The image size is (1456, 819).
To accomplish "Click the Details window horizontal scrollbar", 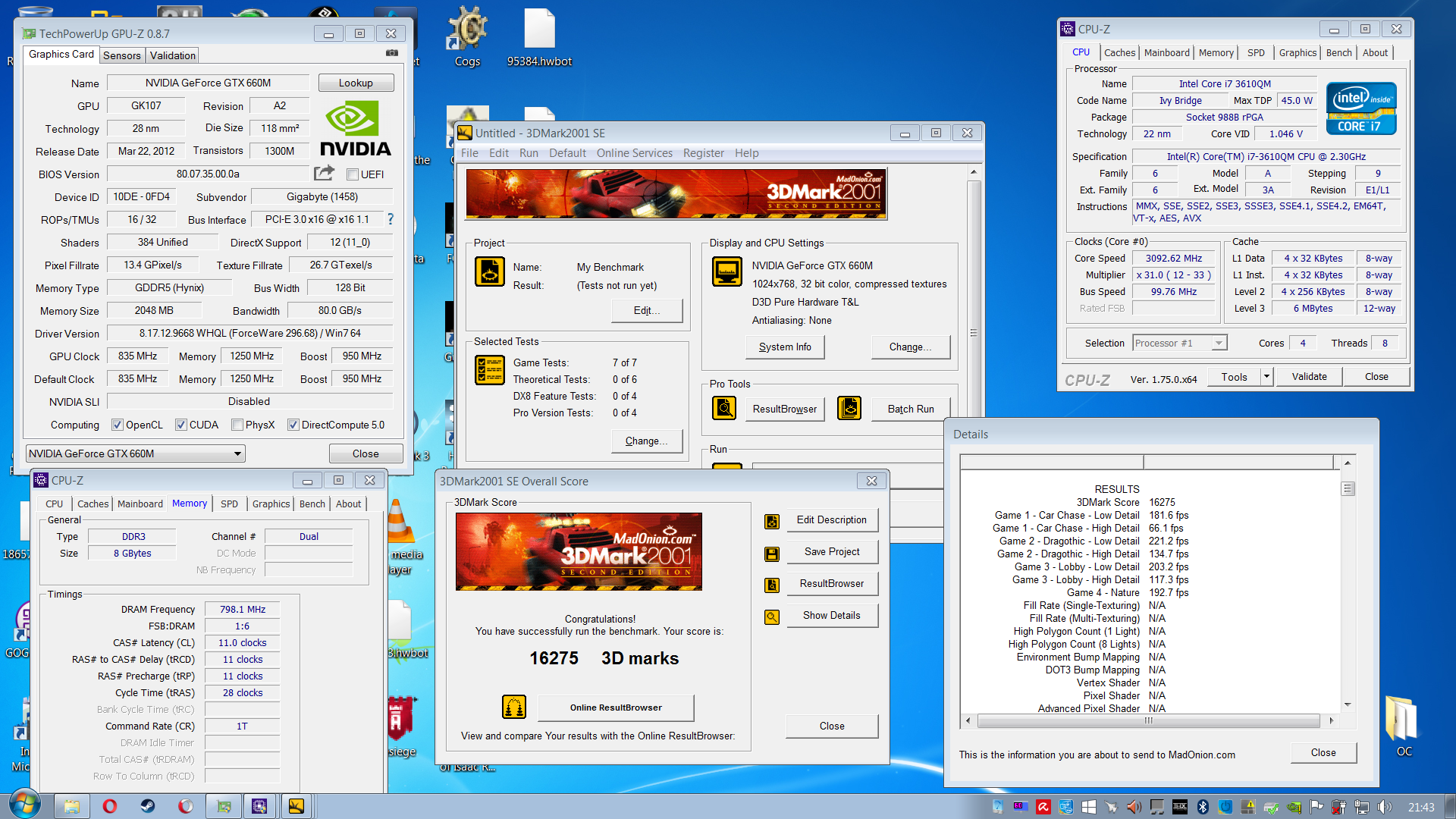I will (1149, 720).
